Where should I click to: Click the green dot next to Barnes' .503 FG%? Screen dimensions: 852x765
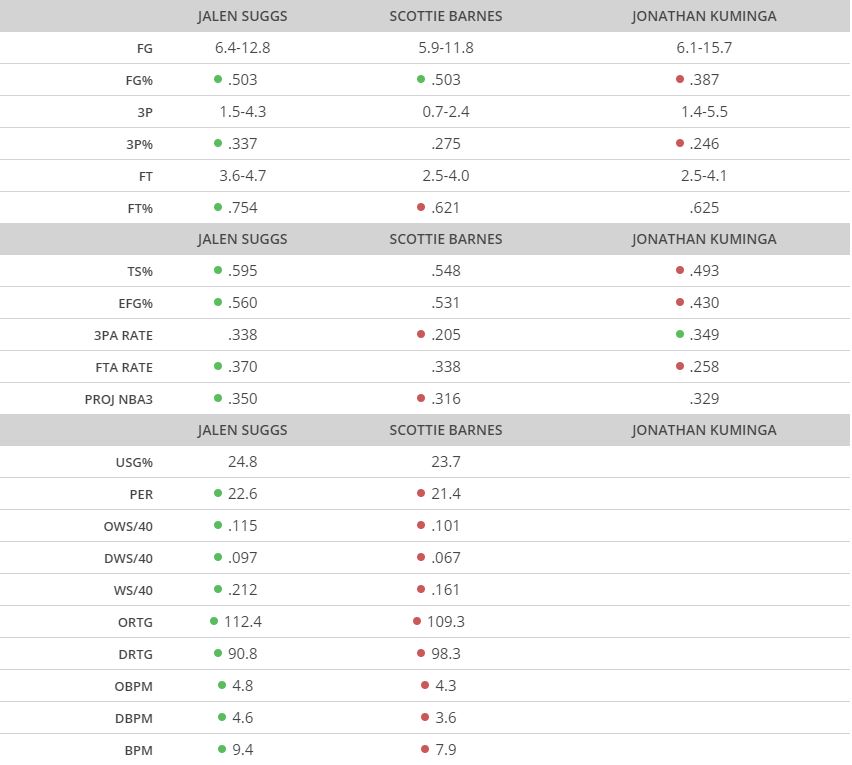(421, 80)
